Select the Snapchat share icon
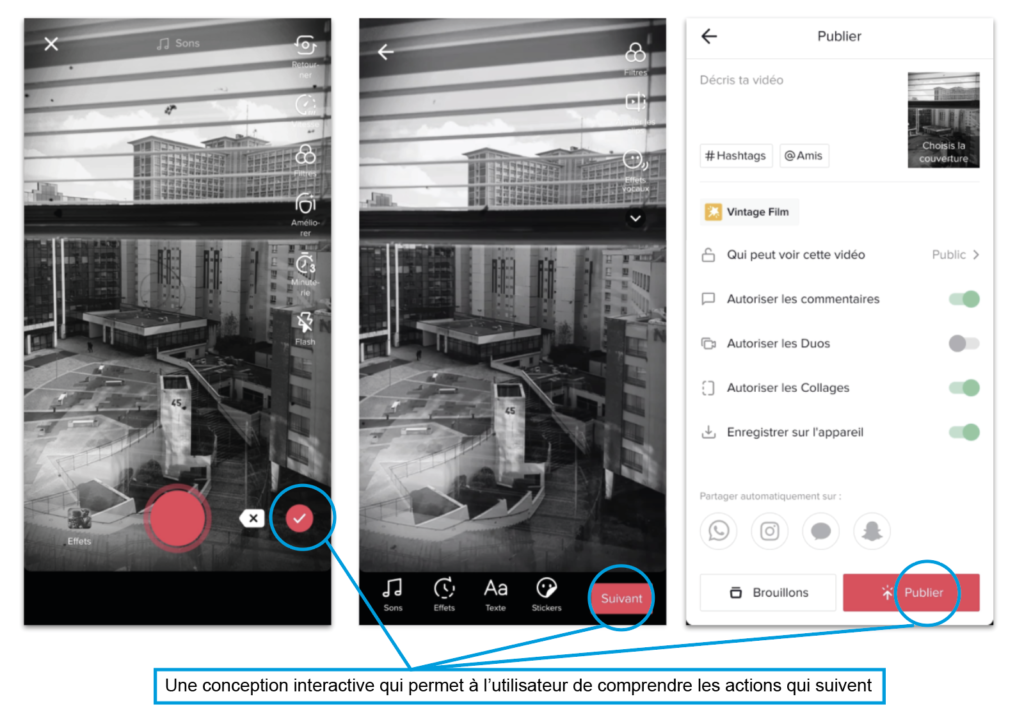The height and width of the screenshot is (717, 1024). click(x=871, y=531)
